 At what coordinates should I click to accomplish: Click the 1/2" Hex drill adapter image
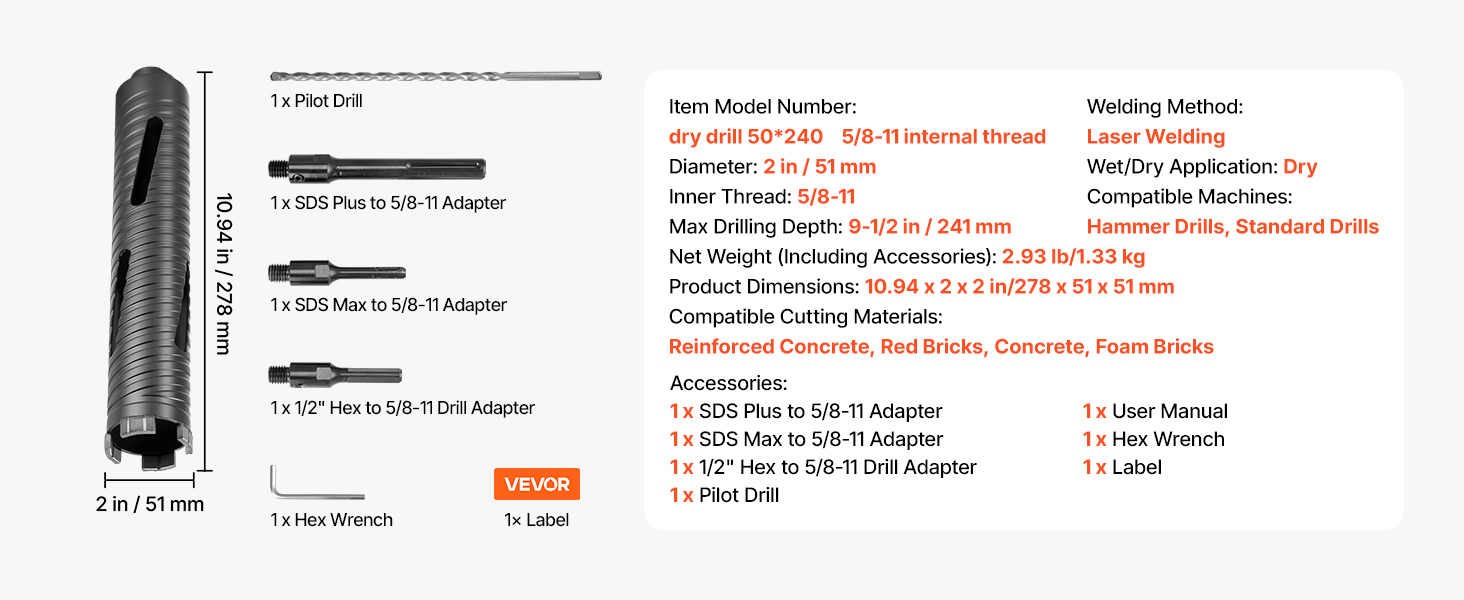(x=335, y=375)
